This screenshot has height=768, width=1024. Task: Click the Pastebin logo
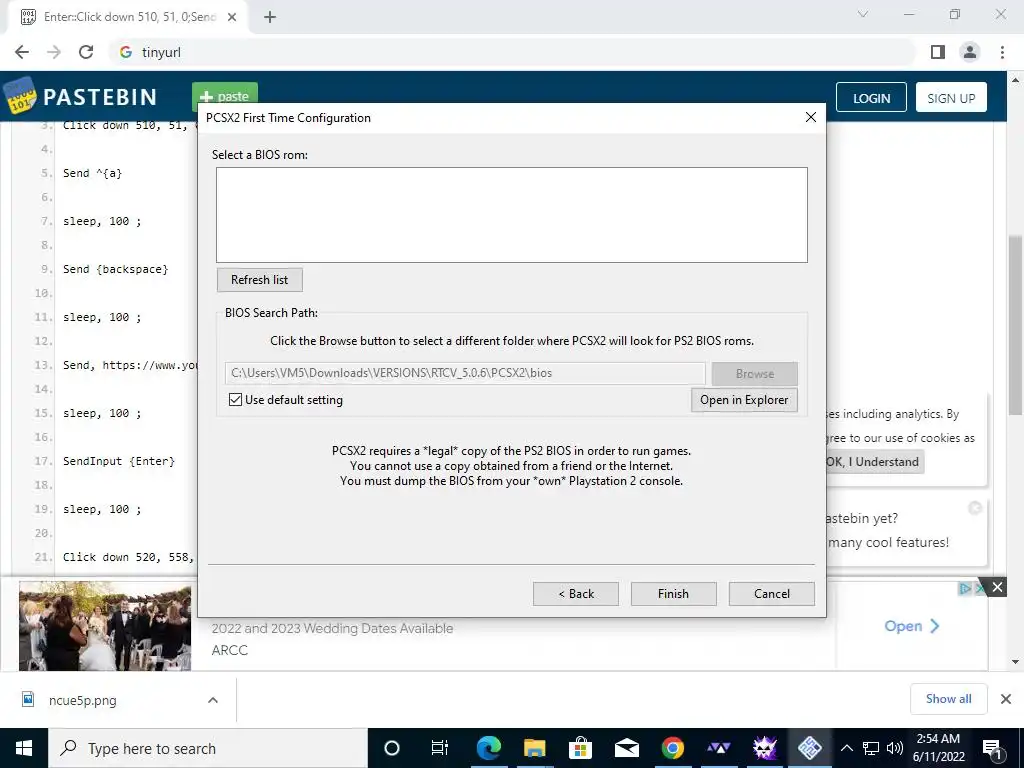tap(81, 97)
